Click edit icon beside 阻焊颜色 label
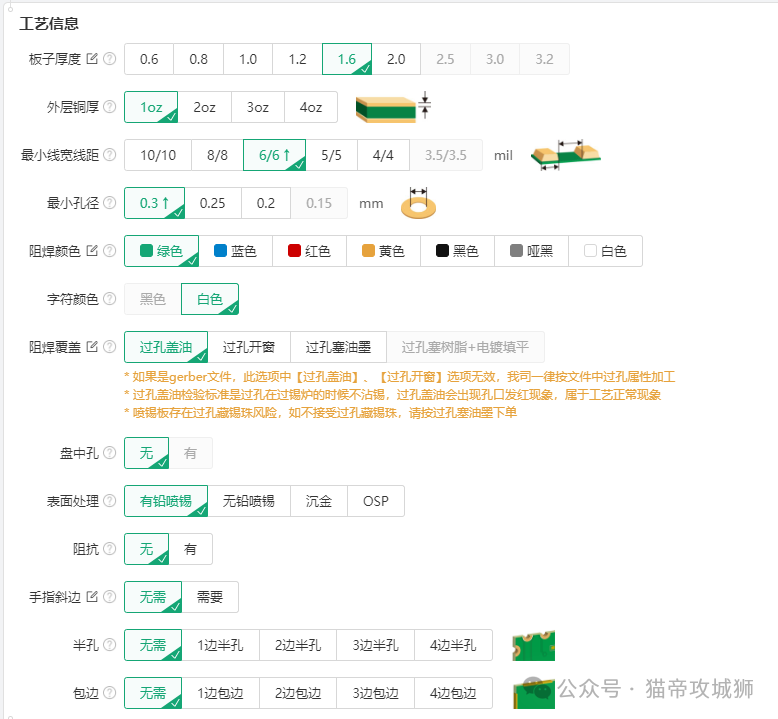Image resolution: width=778 pixels, height=719 pixels. pos(92,251)
